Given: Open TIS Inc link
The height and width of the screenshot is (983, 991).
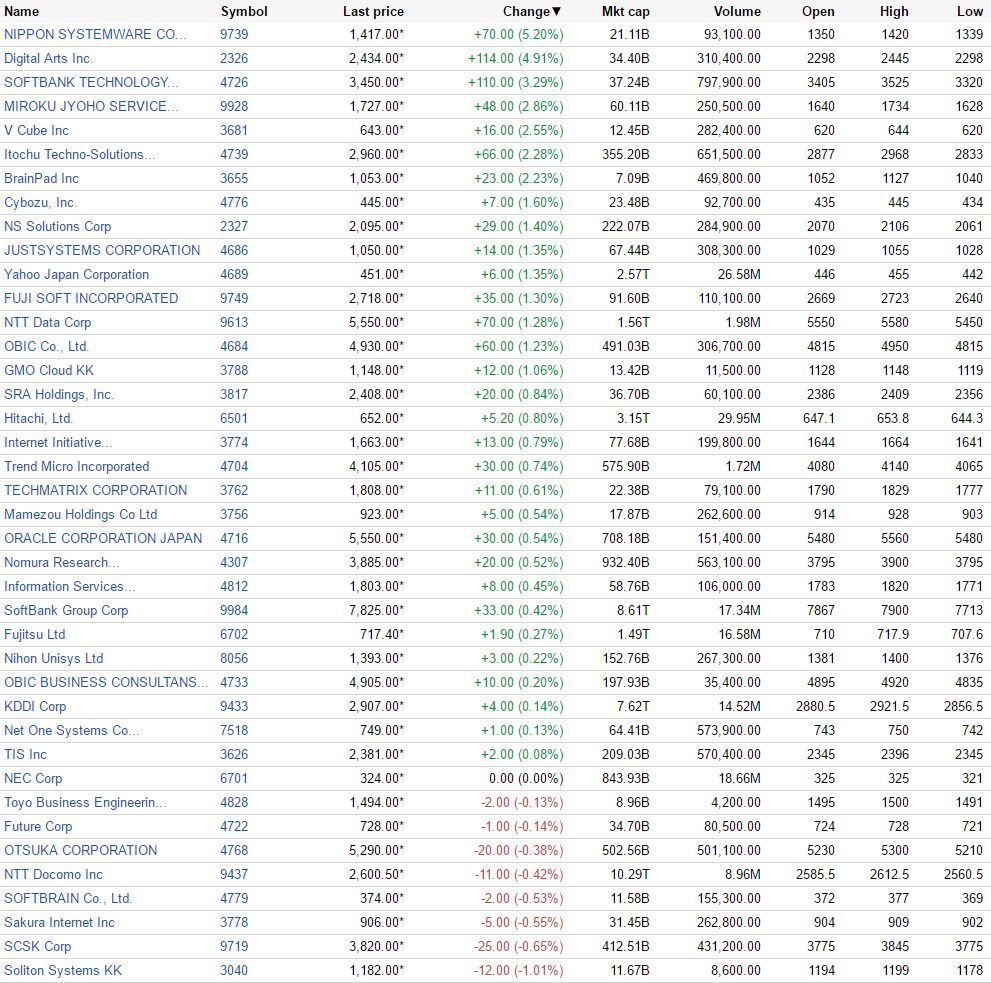Looking at the screenshot, I should [x=25, y=755].
